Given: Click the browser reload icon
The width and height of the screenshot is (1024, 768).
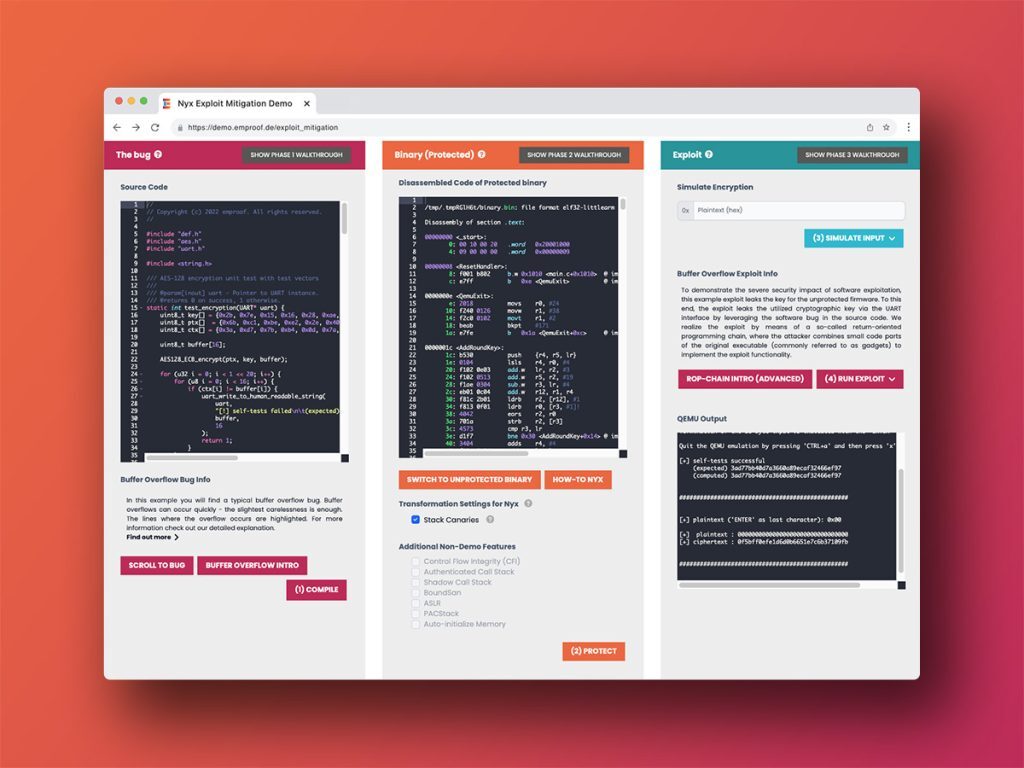Looking at the screenshot, I should tap(155, 128).
